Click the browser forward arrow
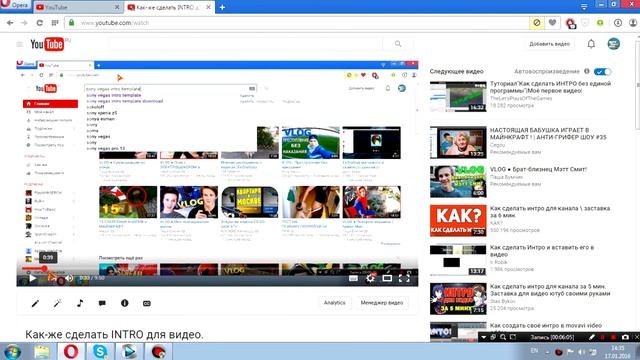 [24, 23]
